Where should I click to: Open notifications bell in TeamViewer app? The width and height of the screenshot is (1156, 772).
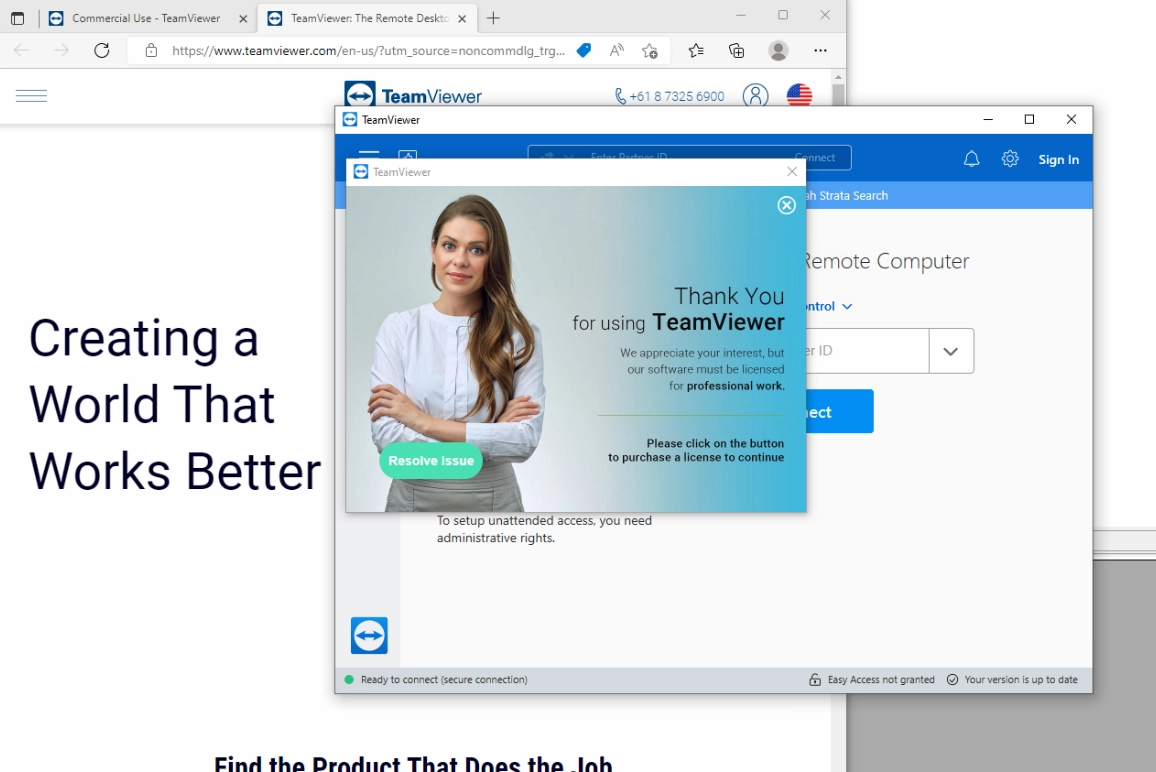click(972, 159)
